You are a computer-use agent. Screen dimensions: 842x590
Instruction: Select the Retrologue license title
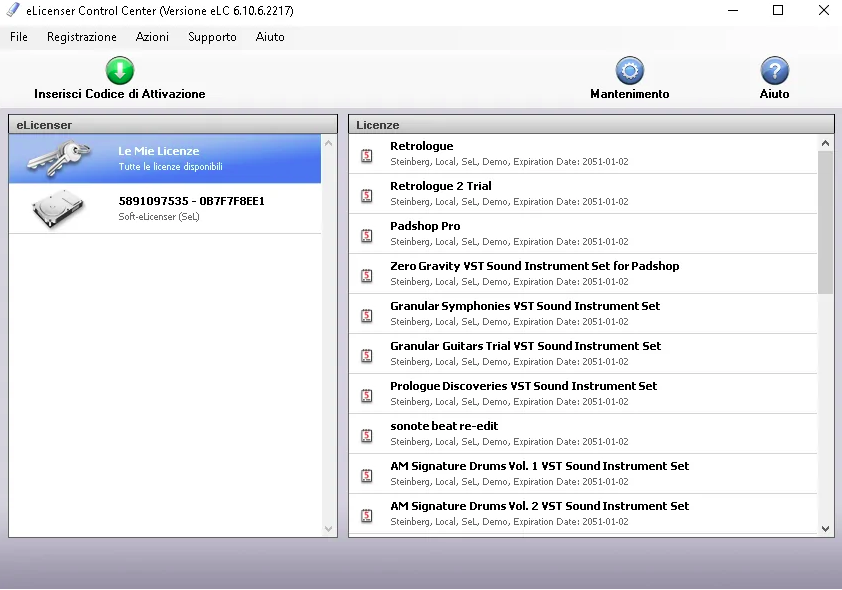tap(422, 146)
